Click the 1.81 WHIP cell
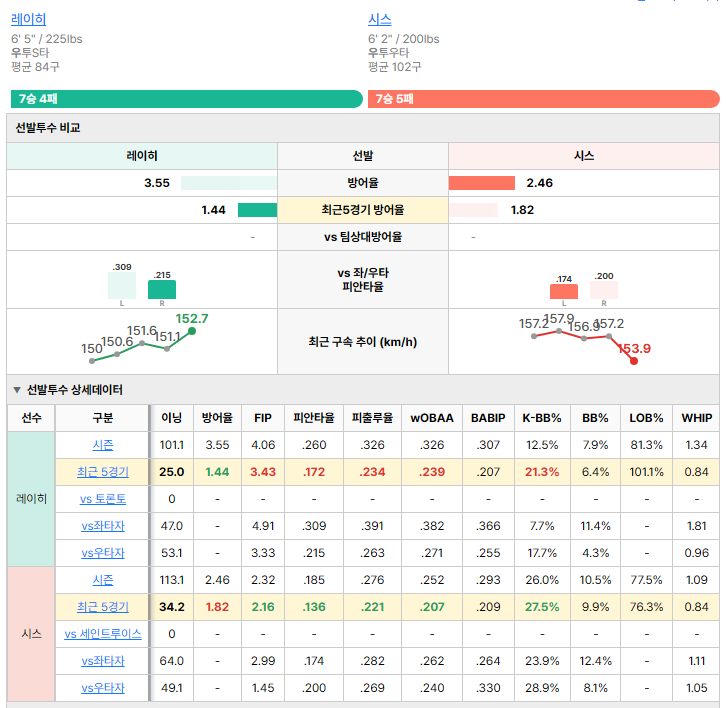The height and width of the screenshot is (708, 726). 696,526
